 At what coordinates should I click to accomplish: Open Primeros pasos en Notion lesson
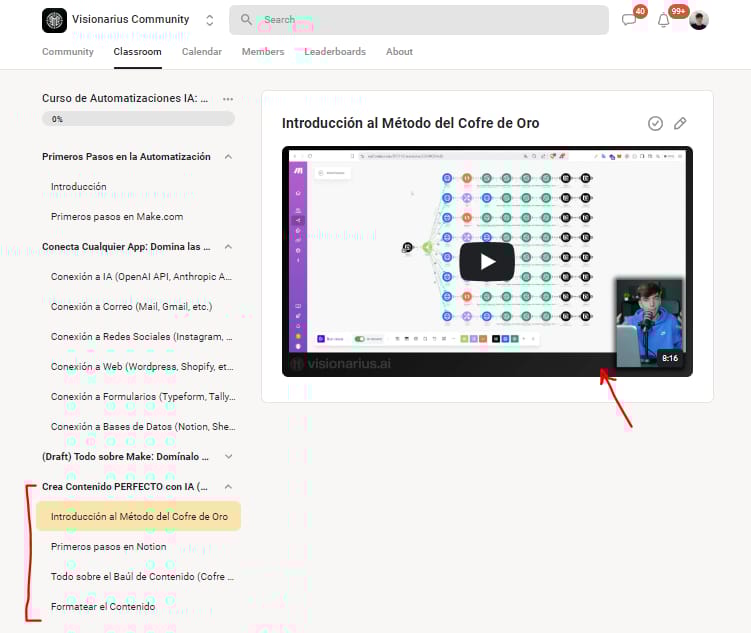[108, 547]
